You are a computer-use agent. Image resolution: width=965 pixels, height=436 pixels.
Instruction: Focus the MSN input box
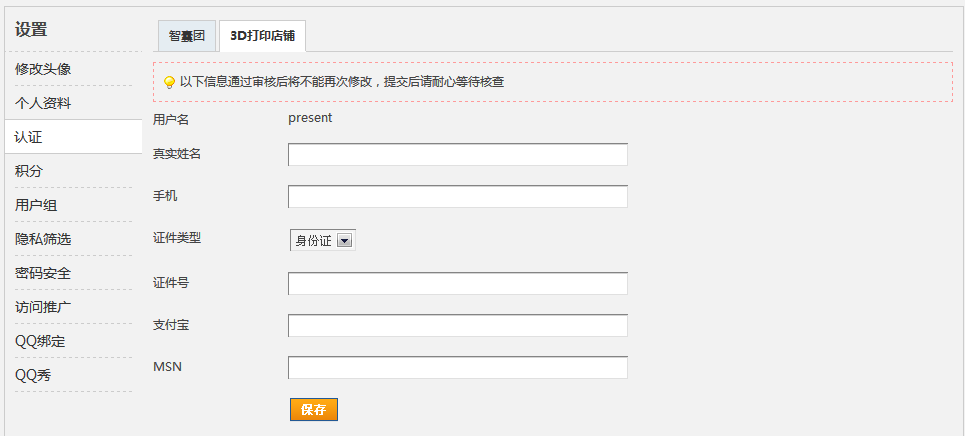click(458, 367)
